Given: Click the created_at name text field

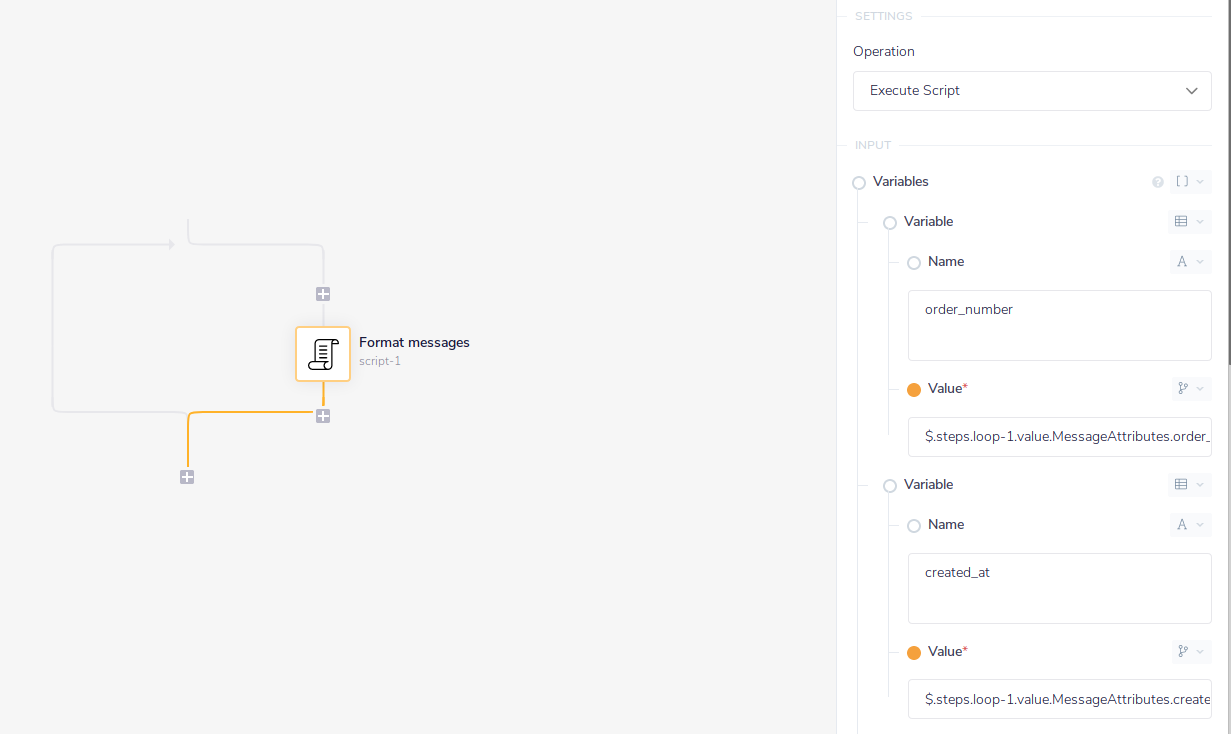Looking at the screenshot, I should click(x=1059, y=588).
